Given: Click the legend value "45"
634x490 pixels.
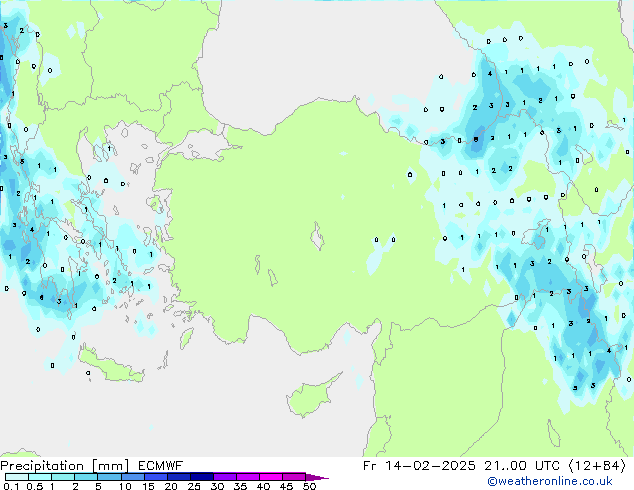Looking at the screenshot, I should click(286, 486).
